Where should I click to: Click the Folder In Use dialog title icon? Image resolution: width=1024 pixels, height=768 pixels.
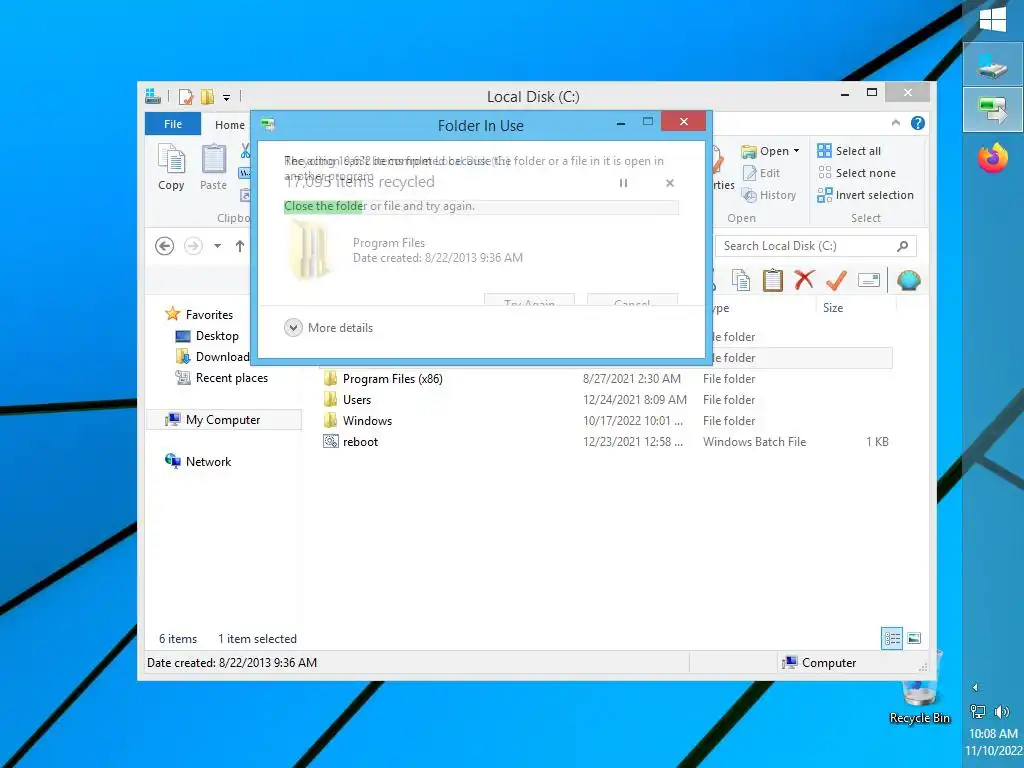[268, 124]
